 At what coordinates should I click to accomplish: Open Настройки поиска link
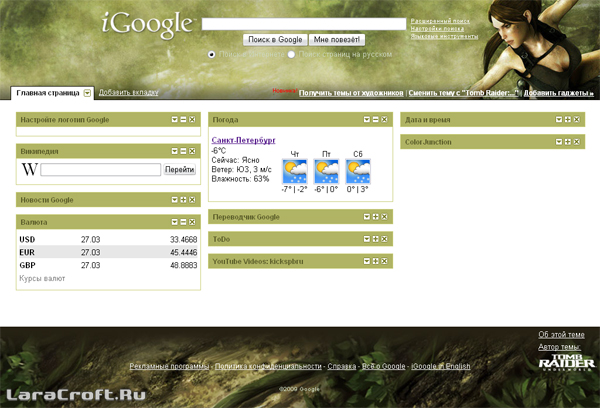click(x=437, y=28)
